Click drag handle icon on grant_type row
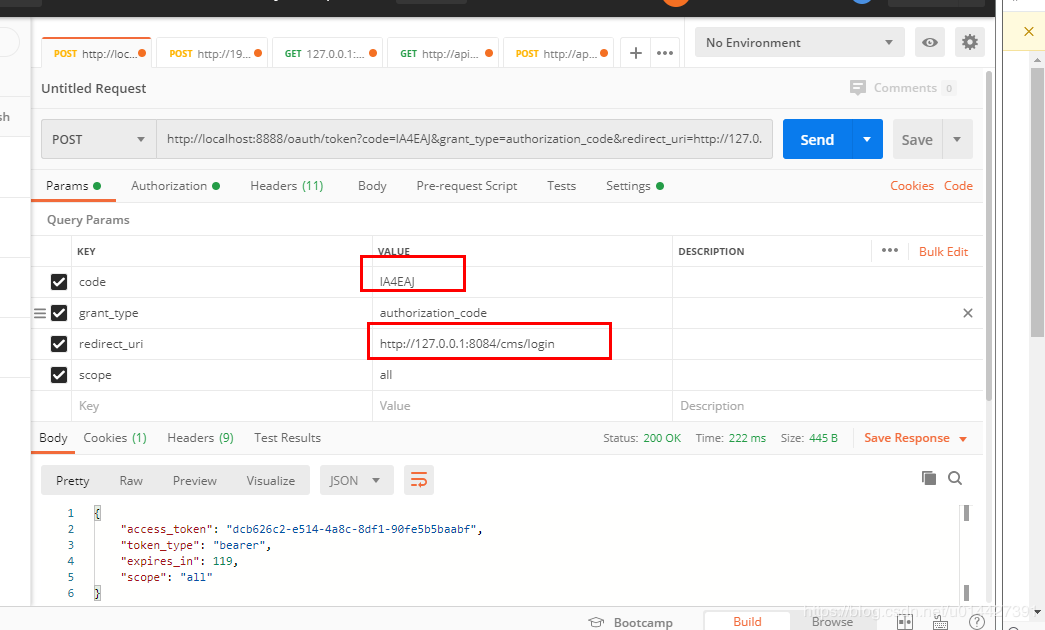Image resolution: width=1045 pixels, height=630 pixels. [x=40, y=313]
